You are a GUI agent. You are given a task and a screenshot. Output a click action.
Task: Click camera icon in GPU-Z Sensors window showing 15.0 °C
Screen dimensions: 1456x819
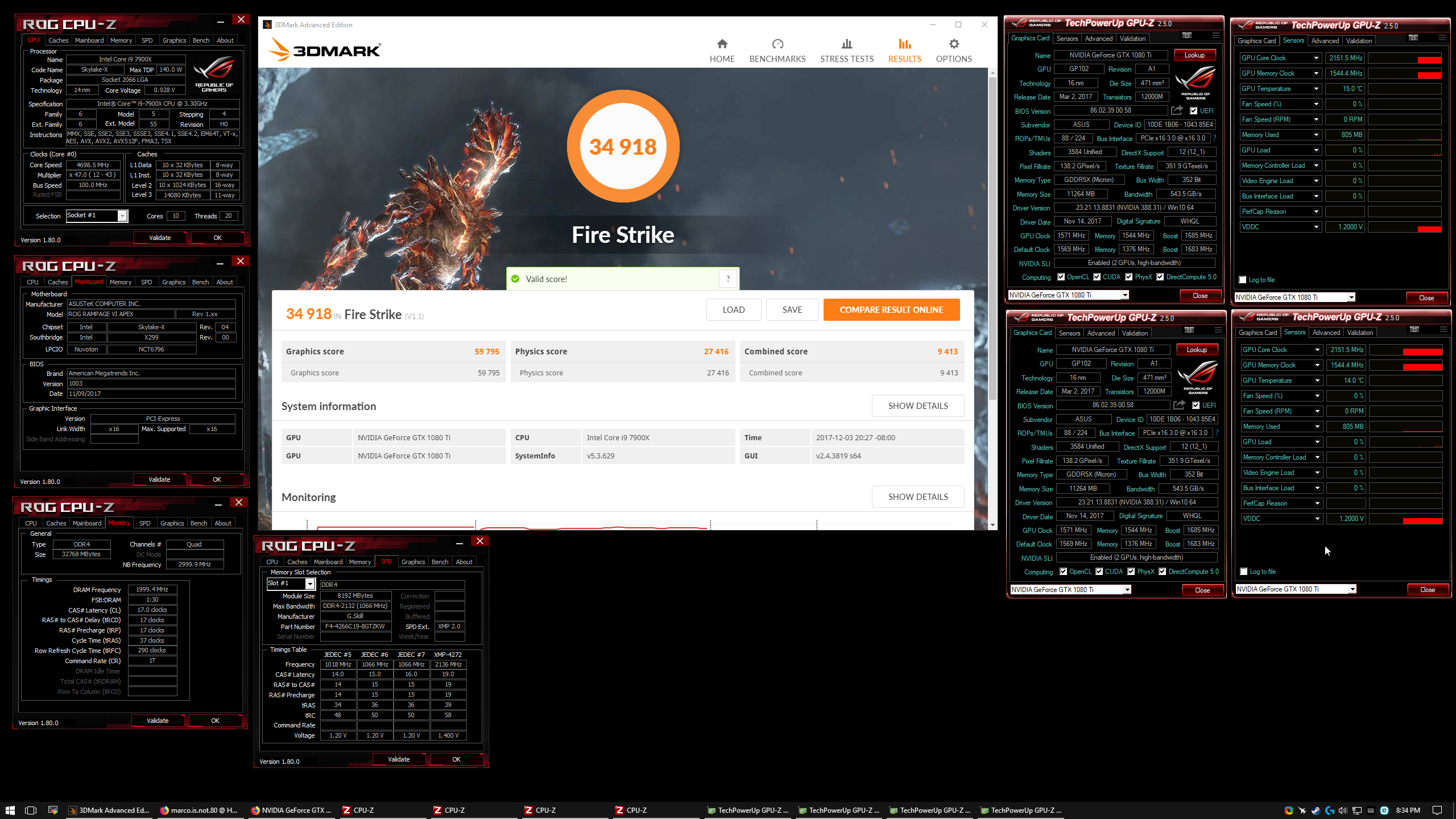(1413, 38)
